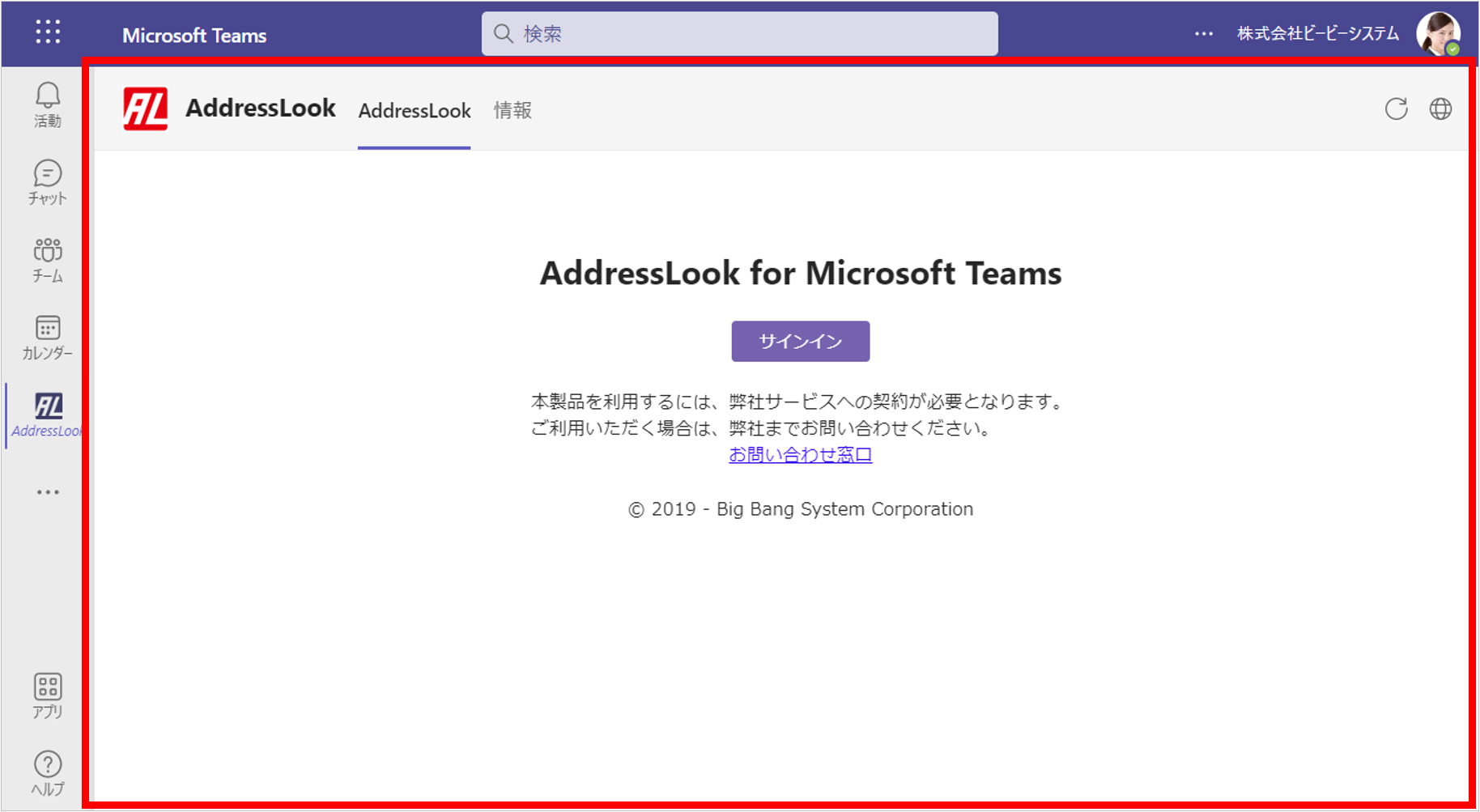This screenshot has width=1480, height=812.
Task: Focus the 検索 search box
Action: (739, 34)
